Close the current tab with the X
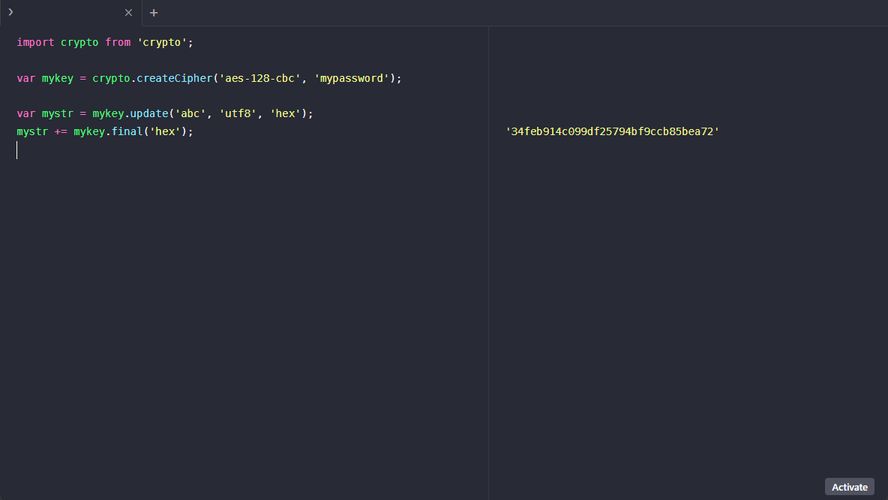Screen dimensions: 888x500 tap(129, 12)
